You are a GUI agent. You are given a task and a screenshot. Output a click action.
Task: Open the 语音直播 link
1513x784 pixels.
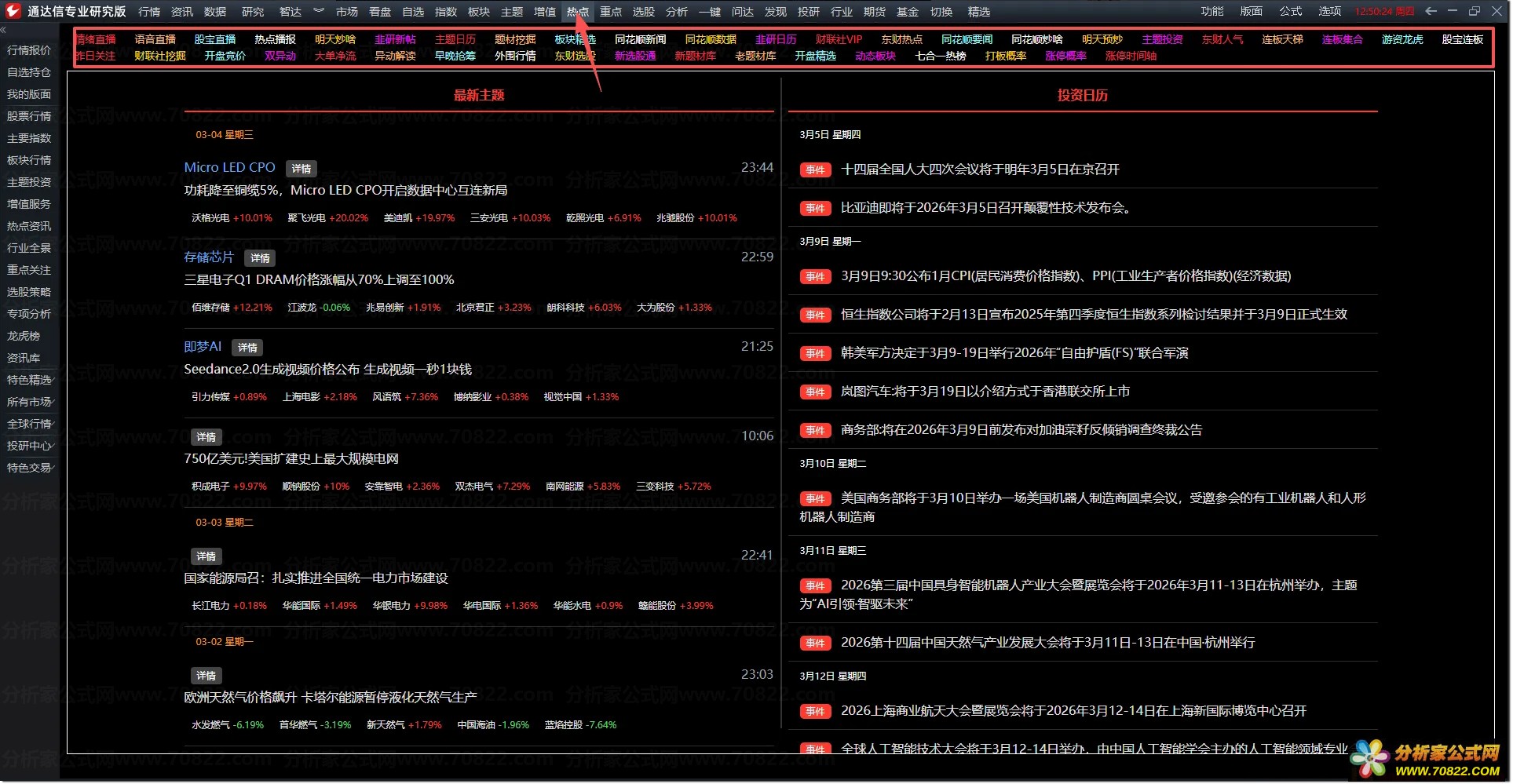pyautogui.click(x=155, y=39)
